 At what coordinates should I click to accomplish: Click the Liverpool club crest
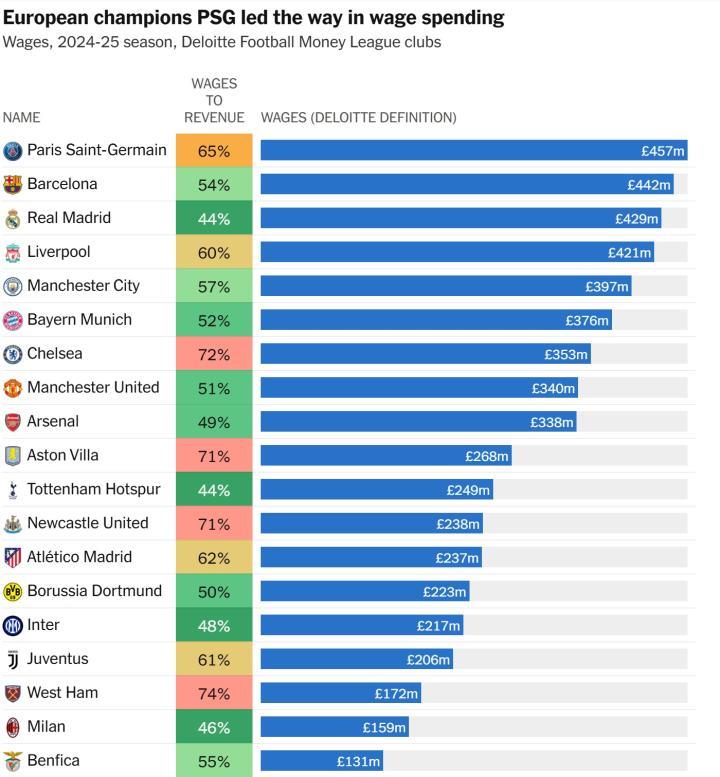click(x=12, y=252)
